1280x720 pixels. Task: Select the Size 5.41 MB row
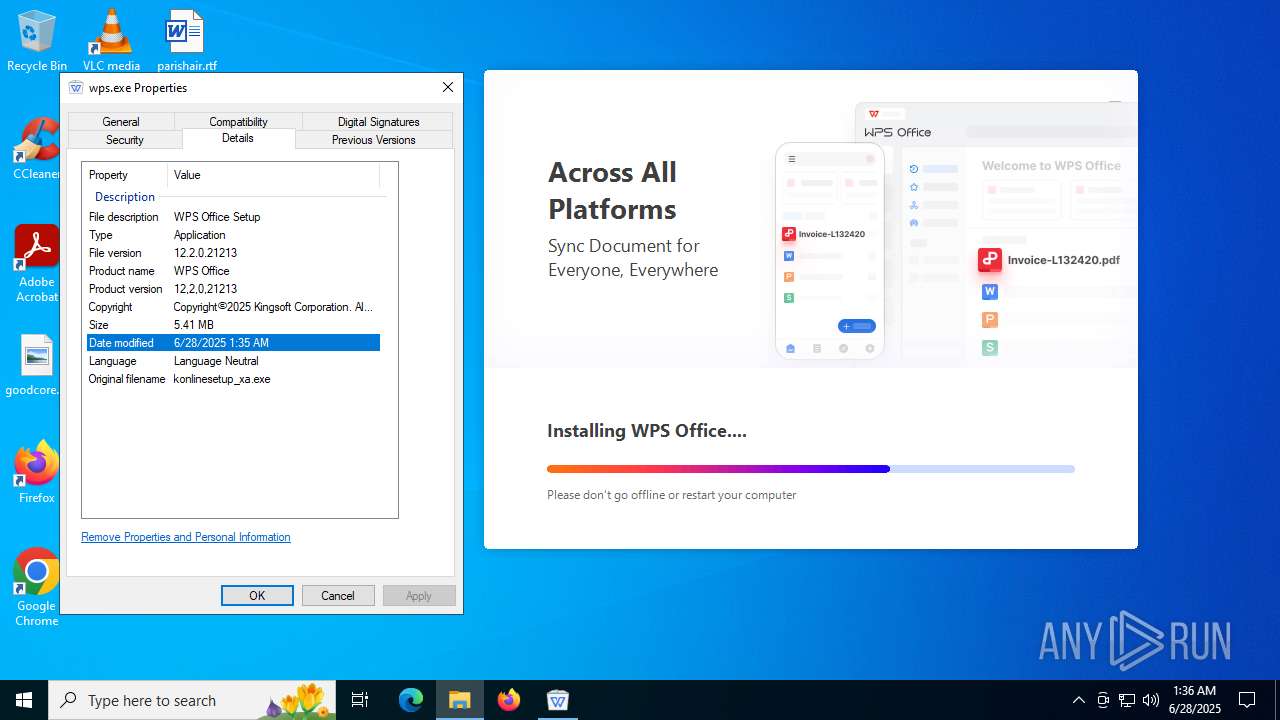tap(233, 325)
